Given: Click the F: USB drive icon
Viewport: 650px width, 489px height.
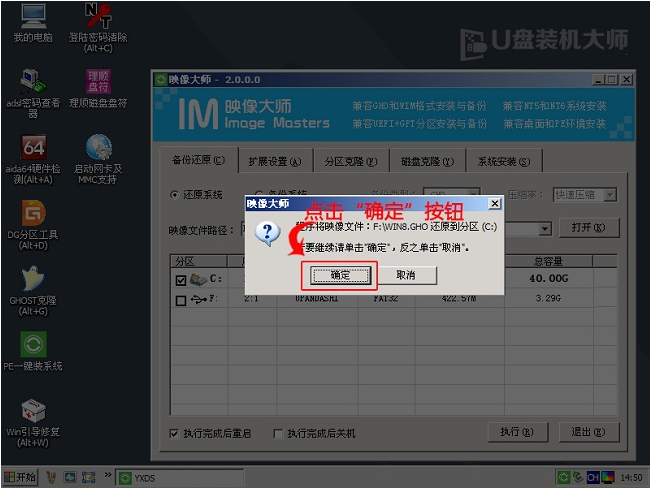Looking at the screenshot, I should 199,299.
